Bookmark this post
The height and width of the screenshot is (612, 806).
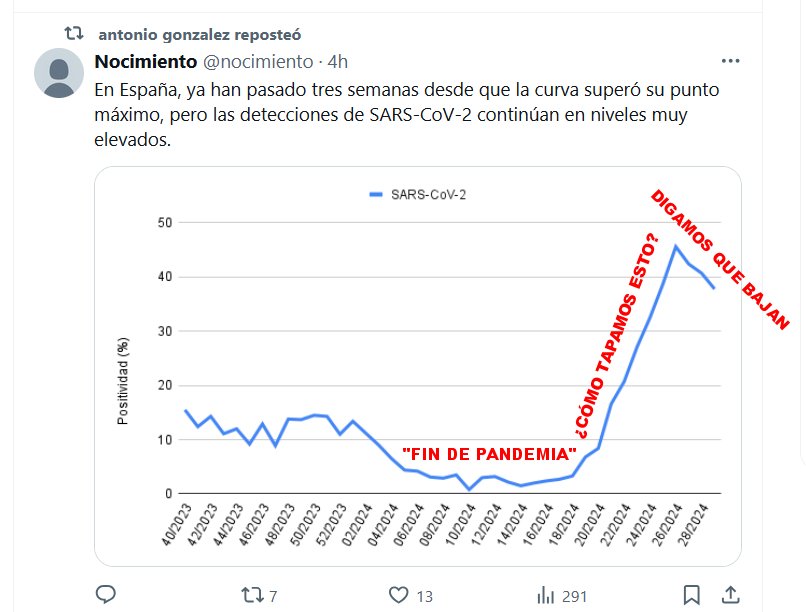click(x=692, y=595)
